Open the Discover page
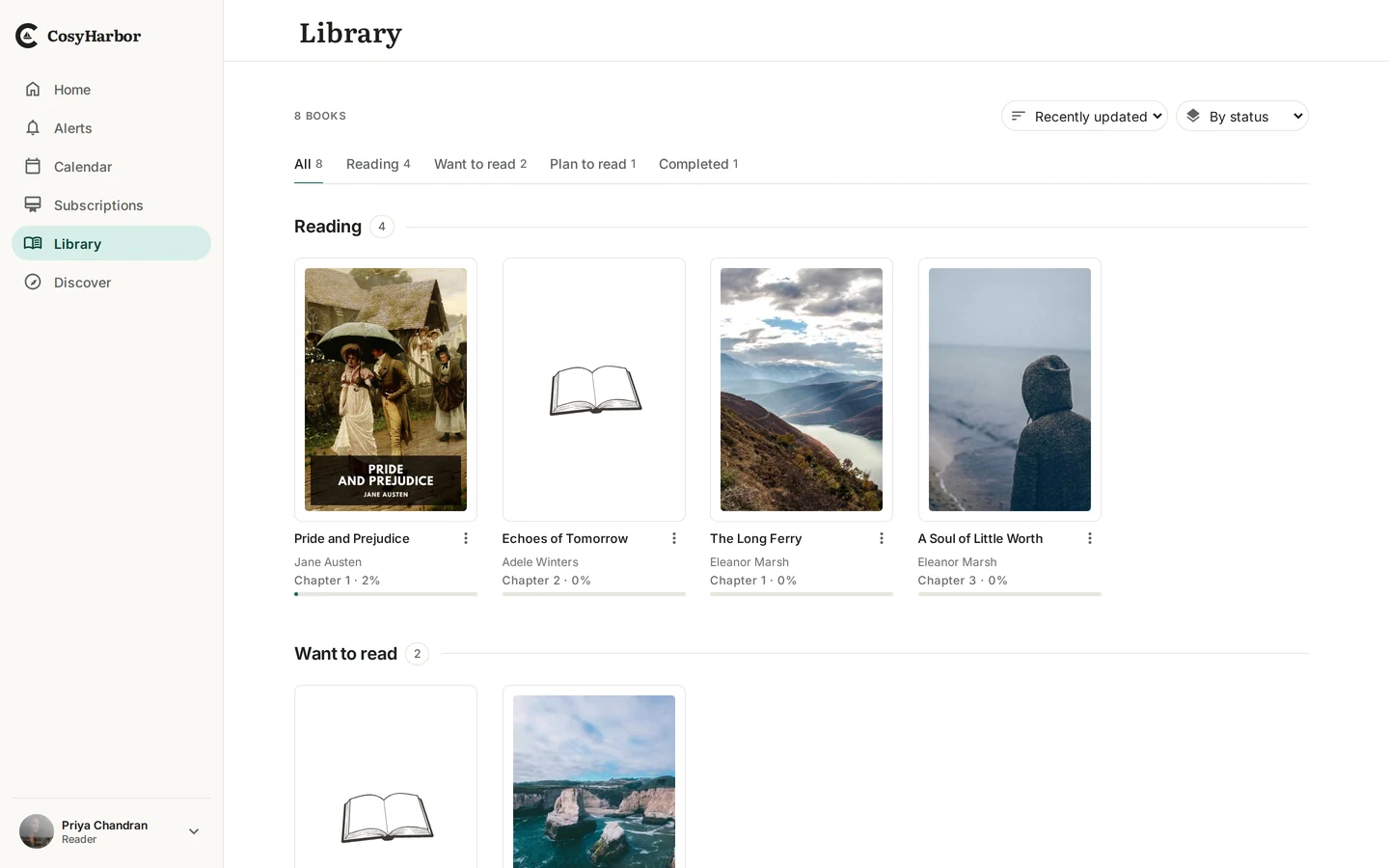1389x868 pixels. (x=111, y=282)
